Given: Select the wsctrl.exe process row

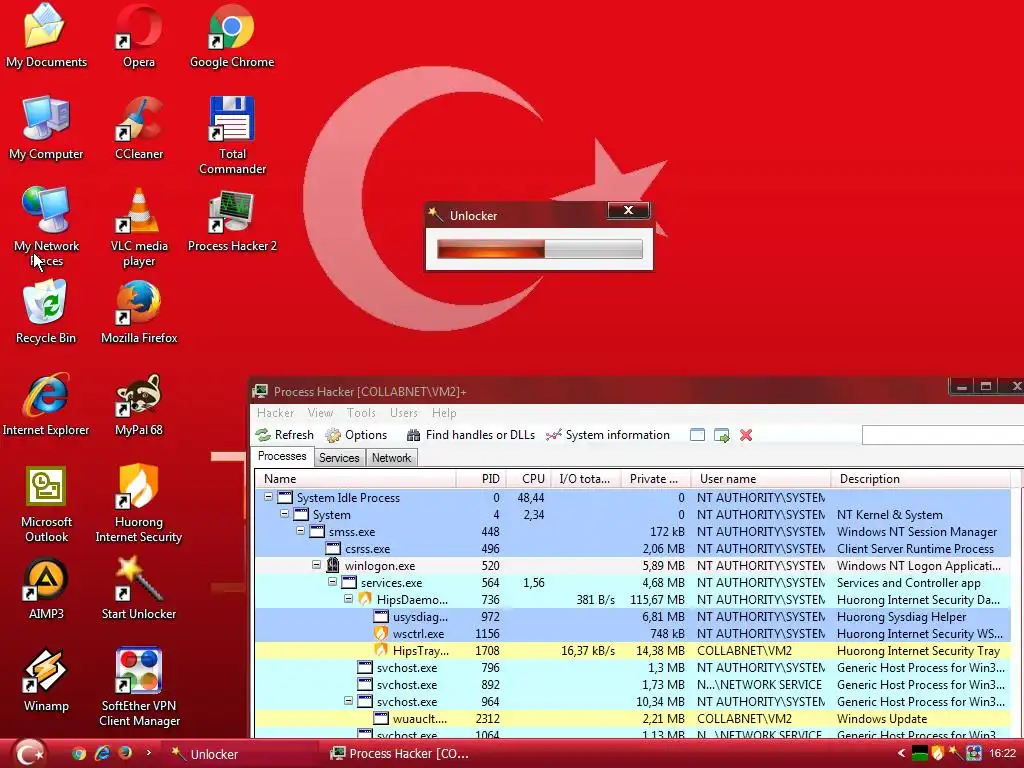Looking at the screenshot, I should tap(632, 633).
